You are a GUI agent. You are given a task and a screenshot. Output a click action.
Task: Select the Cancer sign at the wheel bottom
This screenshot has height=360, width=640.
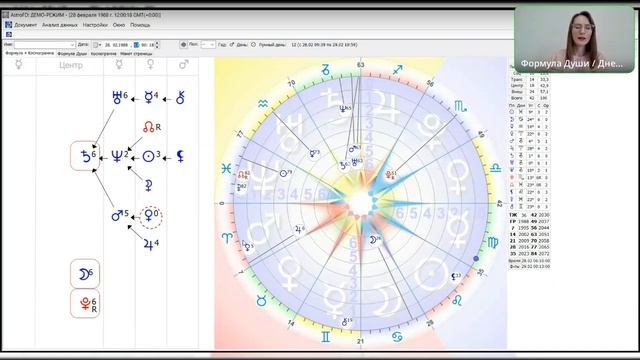(397, 337)
